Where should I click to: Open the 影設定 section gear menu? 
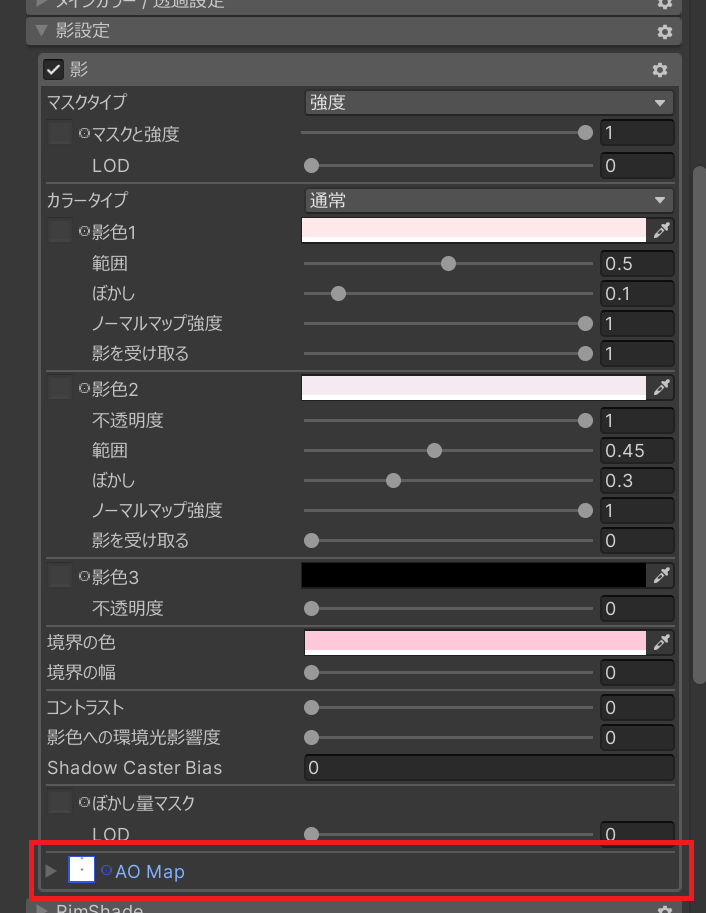click(663, 31)
